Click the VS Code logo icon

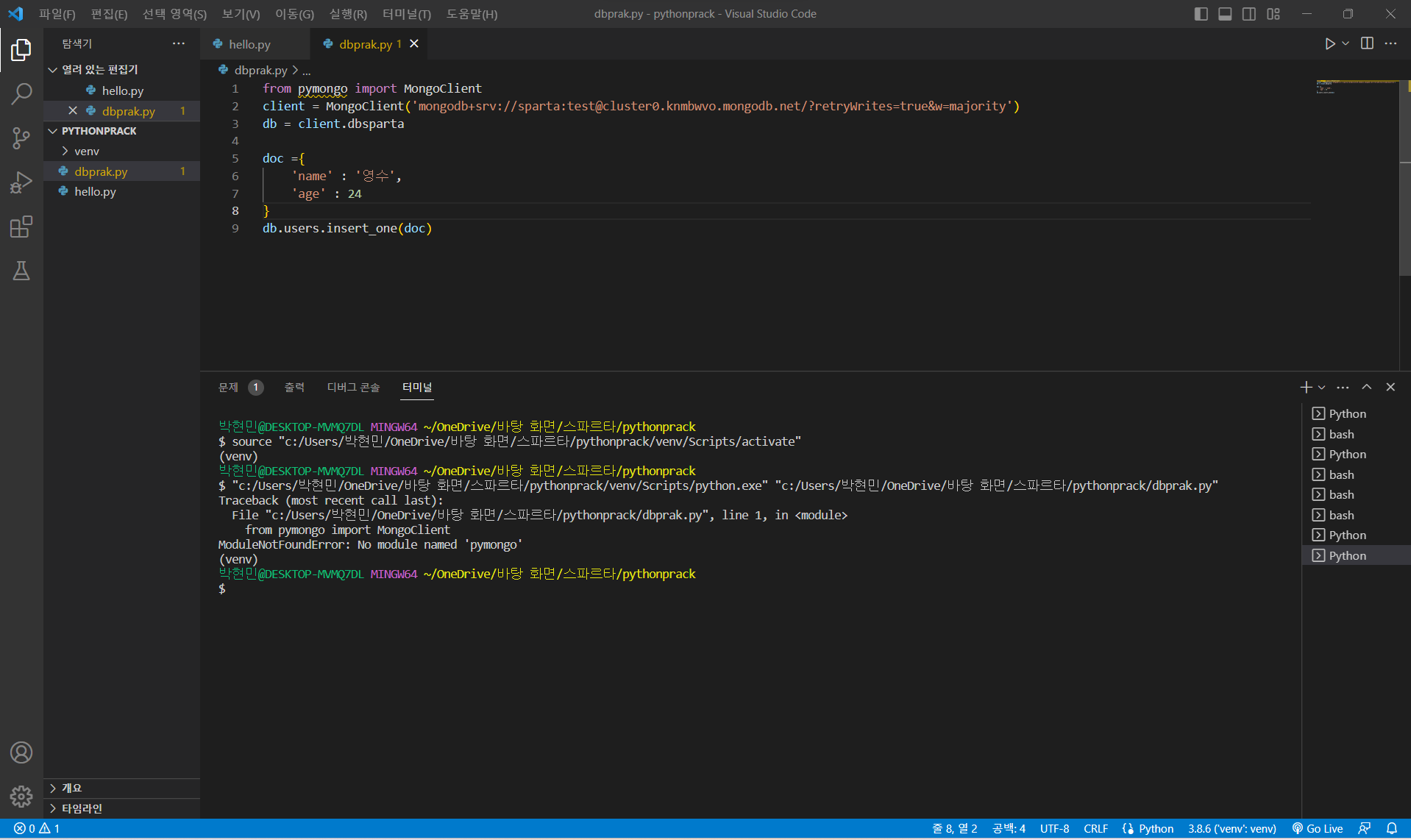tap(15, 14)
